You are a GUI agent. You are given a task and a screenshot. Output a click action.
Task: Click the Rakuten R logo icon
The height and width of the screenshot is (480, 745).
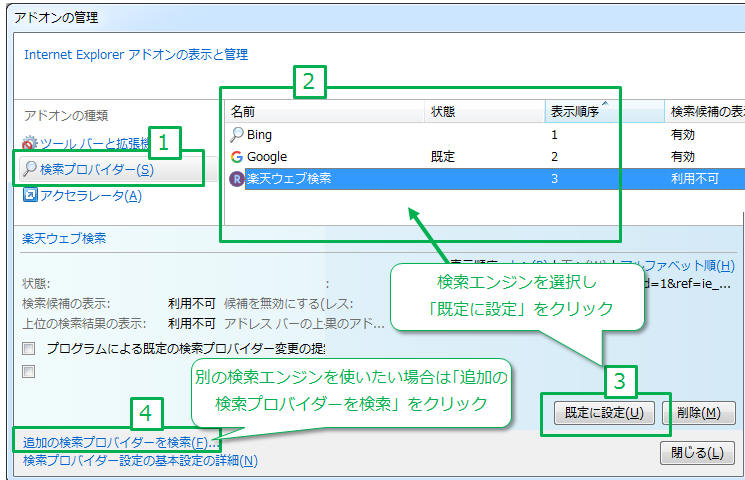coord(237,179)
